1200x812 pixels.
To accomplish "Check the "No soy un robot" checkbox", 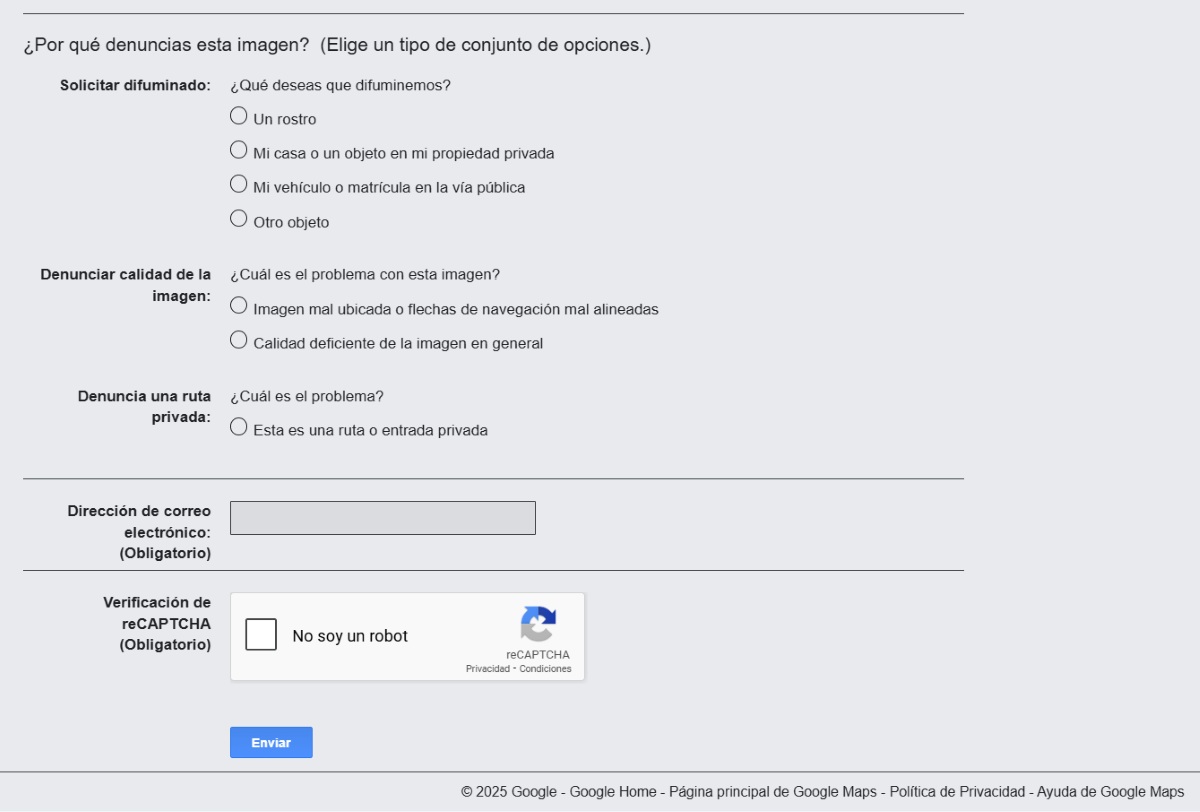I will click(x=261, y=635).
